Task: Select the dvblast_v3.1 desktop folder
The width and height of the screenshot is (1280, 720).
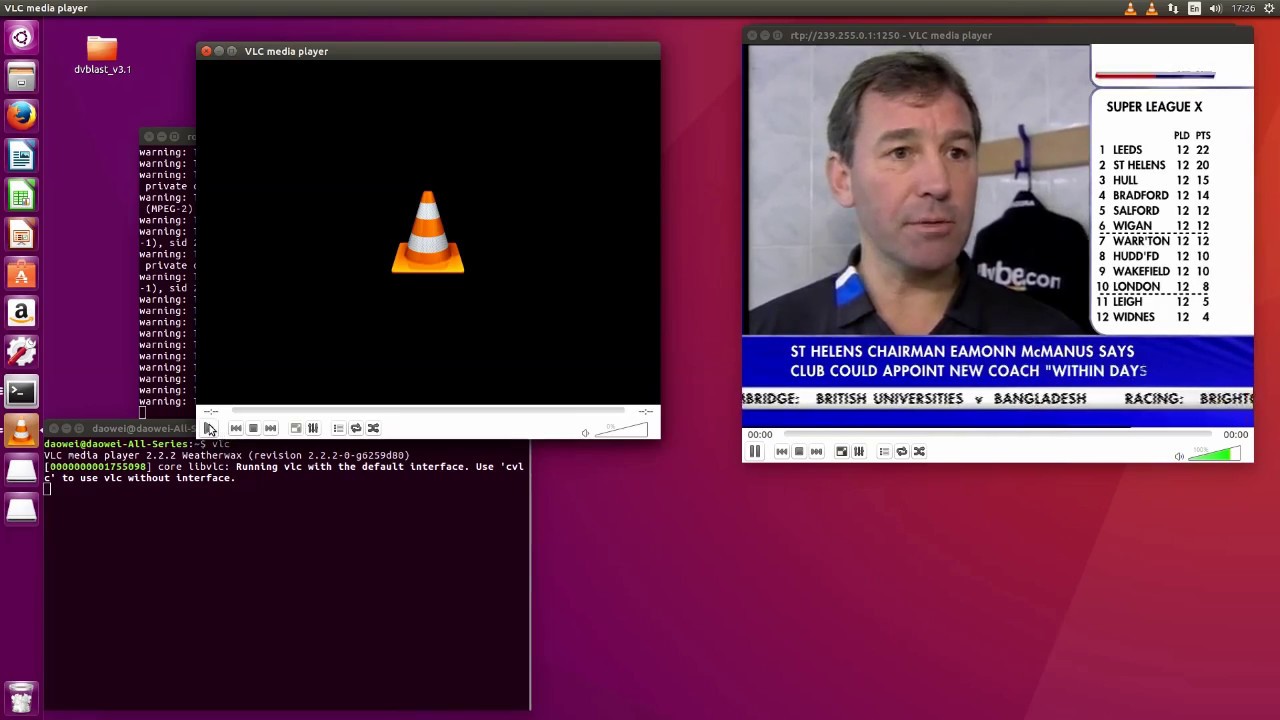Action: pos(102,55)
